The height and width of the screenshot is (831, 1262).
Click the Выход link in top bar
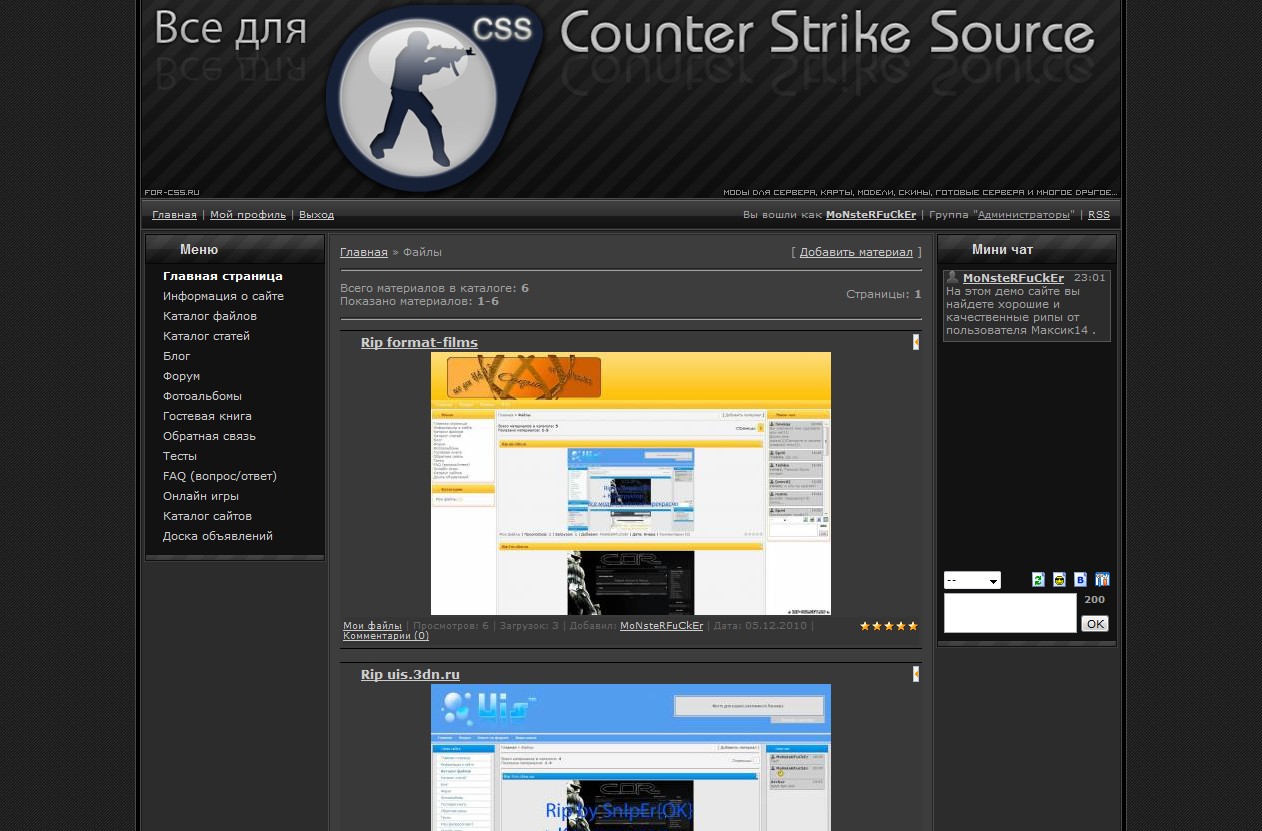pyautogui.click(x=316, y=215)
